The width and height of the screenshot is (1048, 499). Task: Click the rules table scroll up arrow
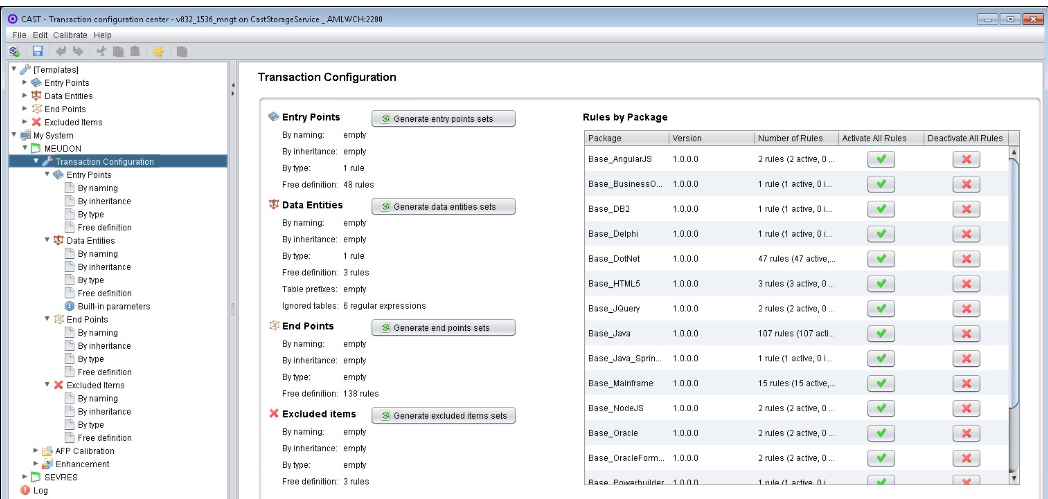click(1014, 152)
